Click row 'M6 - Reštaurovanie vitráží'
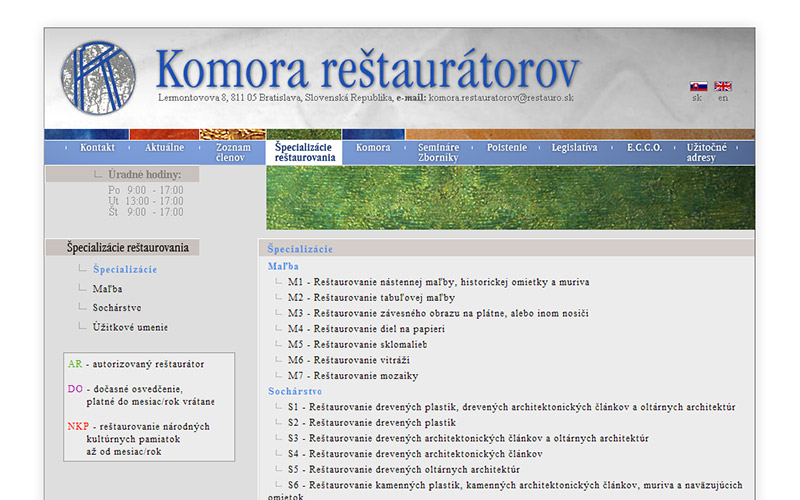 pos(348,360)
